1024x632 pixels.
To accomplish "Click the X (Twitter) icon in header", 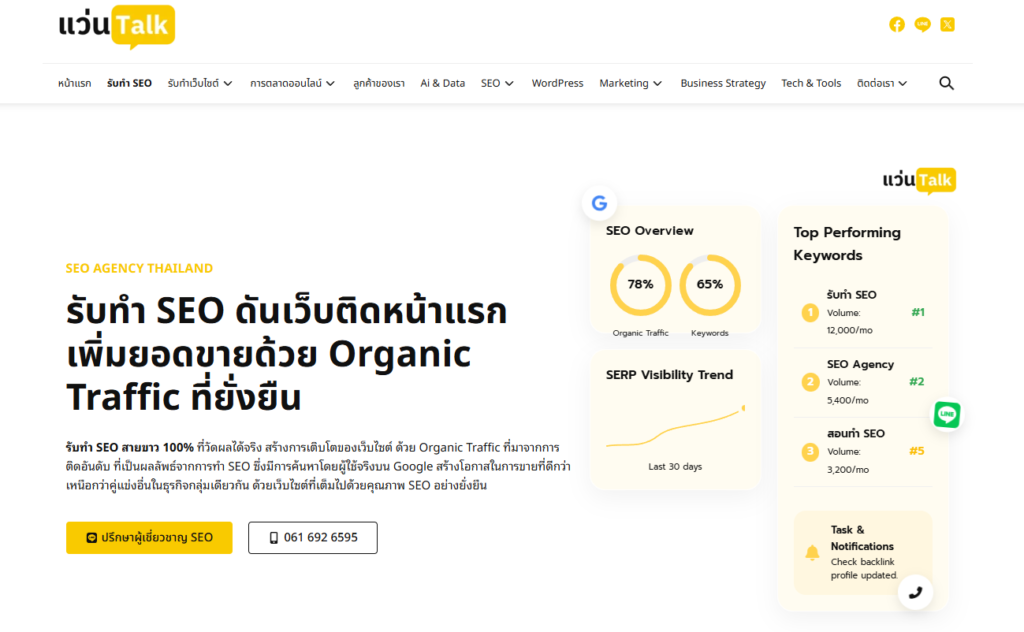I will pyautogui.click(x=947, y=24).
